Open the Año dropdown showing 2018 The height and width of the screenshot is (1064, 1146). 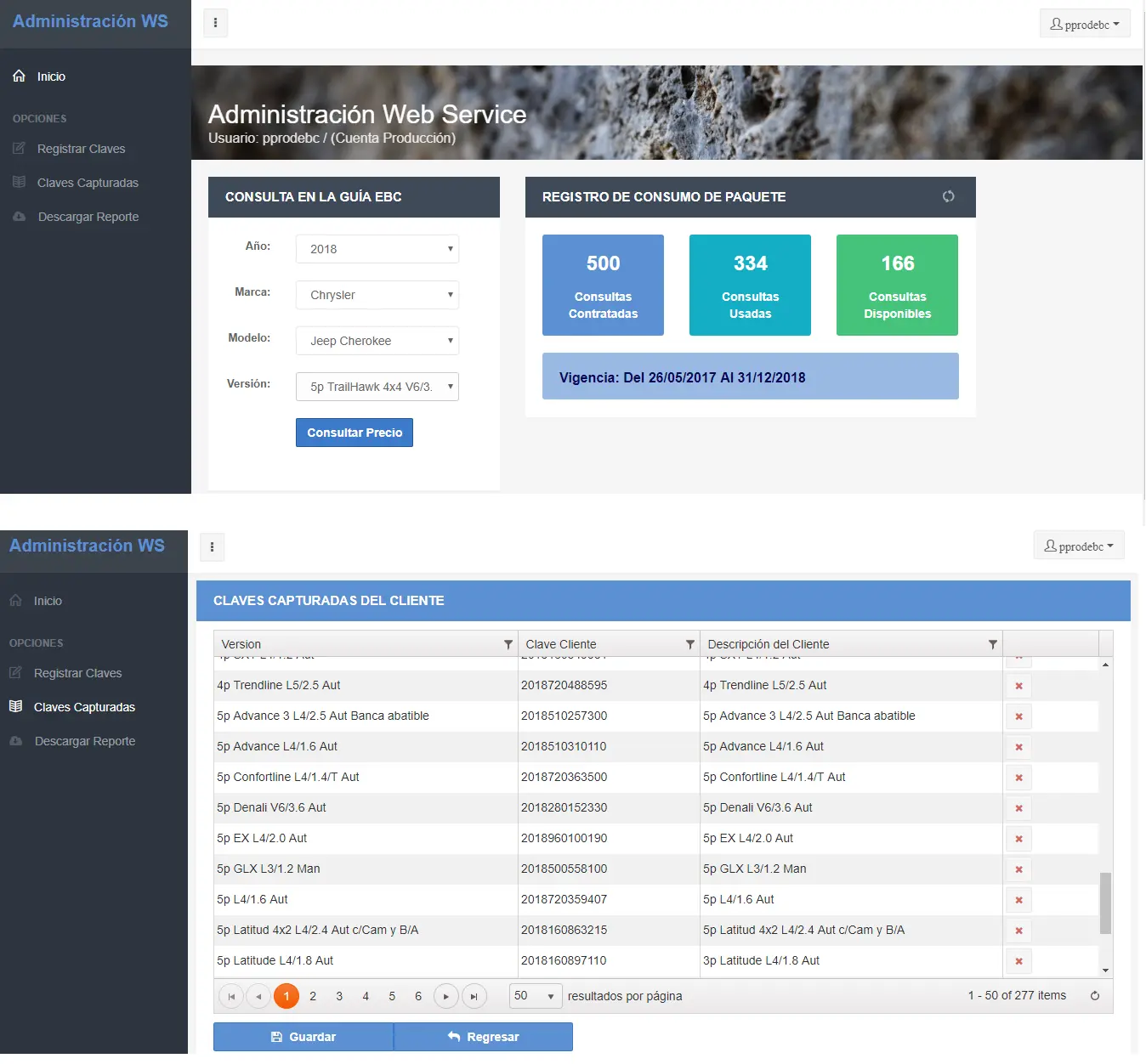[x=377, y=249]
